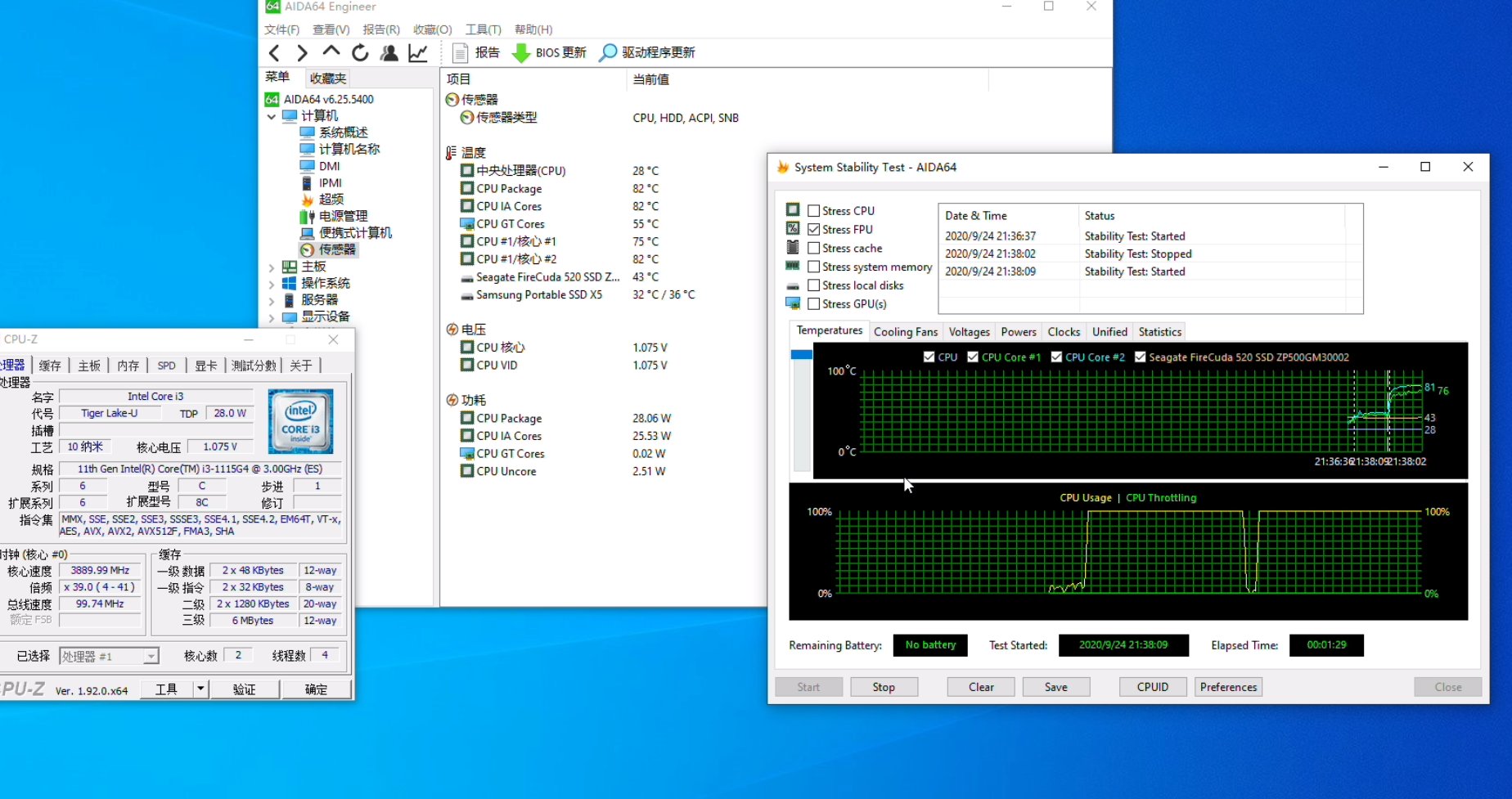
Task: Click the Clear button
Action: (981, 687)
